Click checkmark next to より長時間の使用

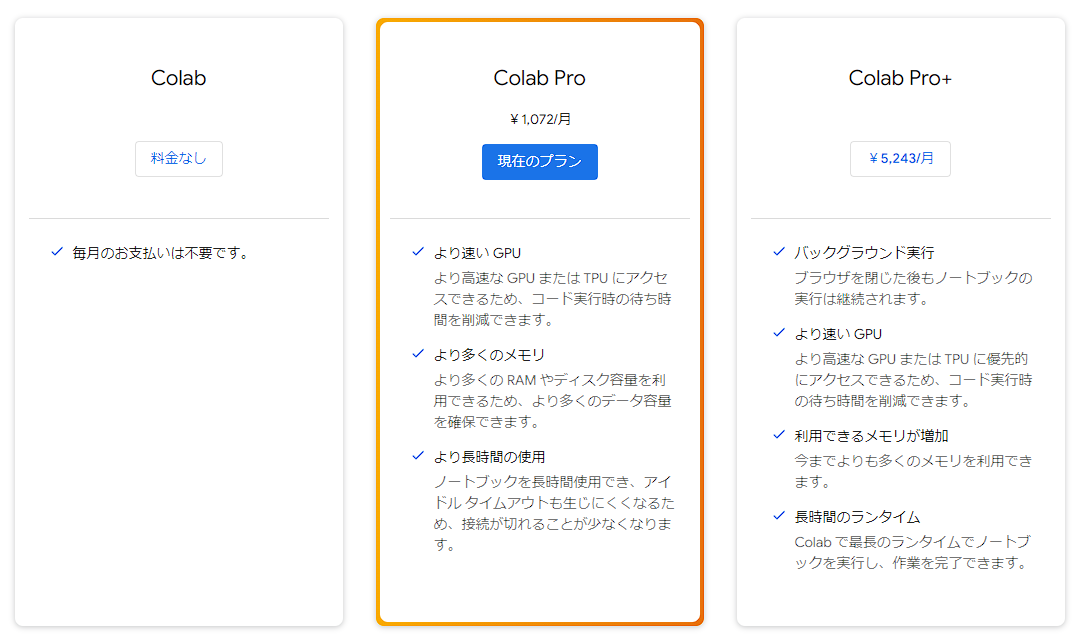[x=418, y=456]
